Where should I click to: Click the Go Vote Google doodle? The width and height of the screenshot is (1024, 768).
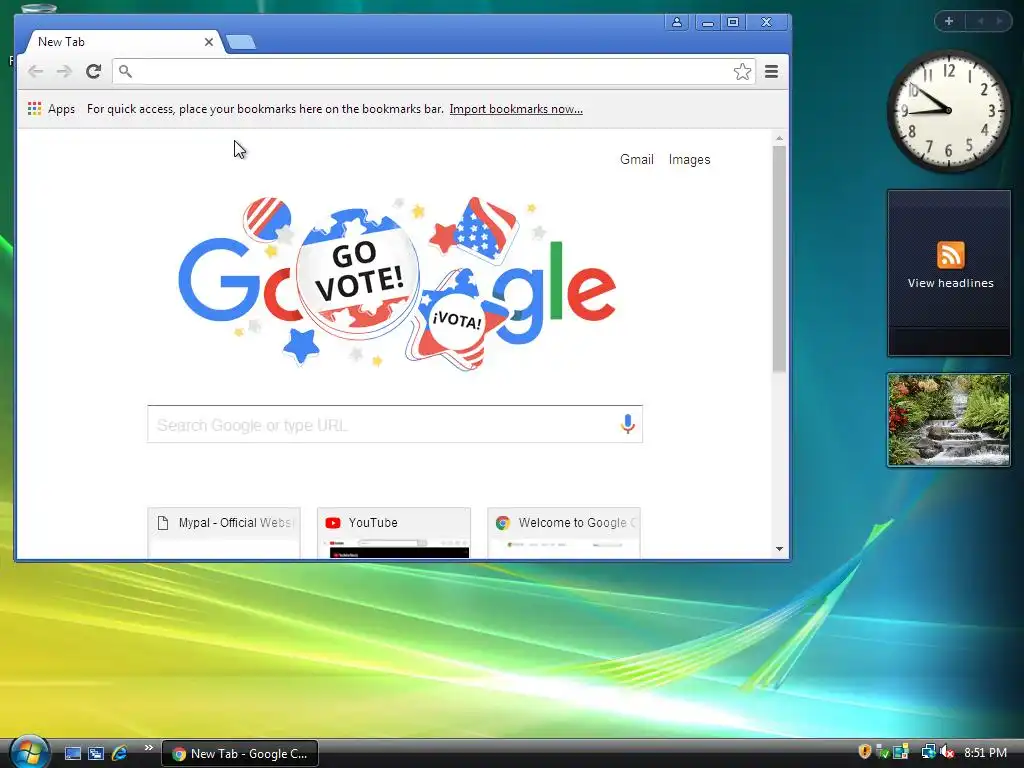click(x=397, y=284)
